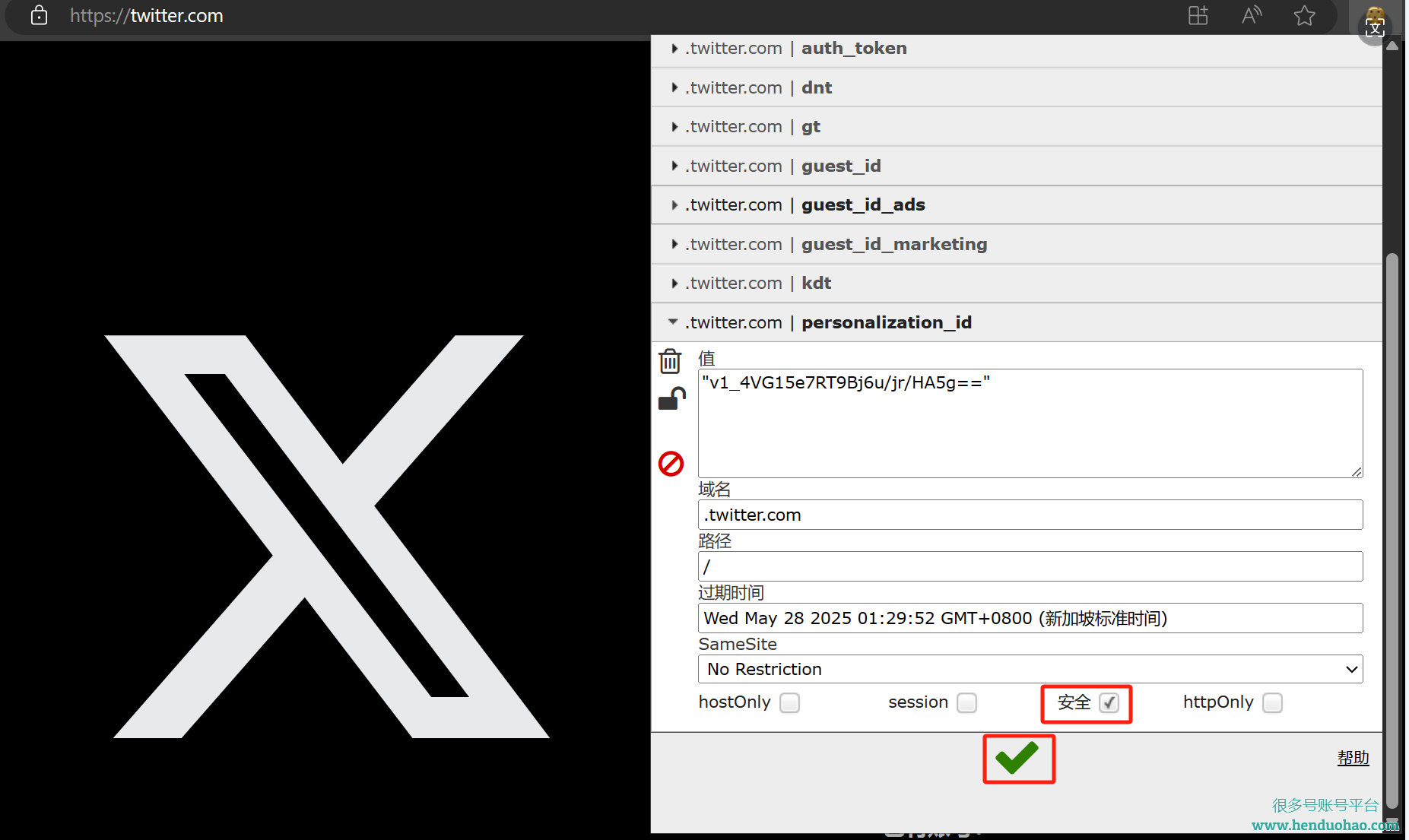This screenshot has width=1409, height=840.
Task: Add page to favorites with star icon
Action: click(1305, 15)
